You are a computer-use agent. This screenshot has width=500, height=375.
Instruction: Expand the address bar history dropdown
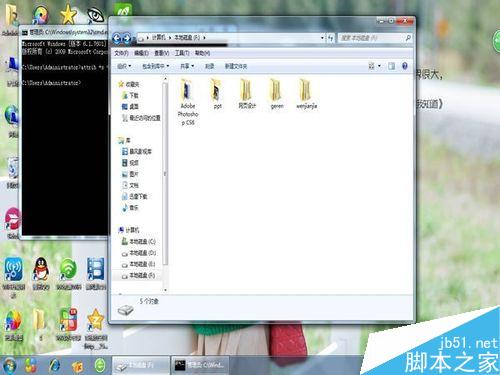point(322,38)
